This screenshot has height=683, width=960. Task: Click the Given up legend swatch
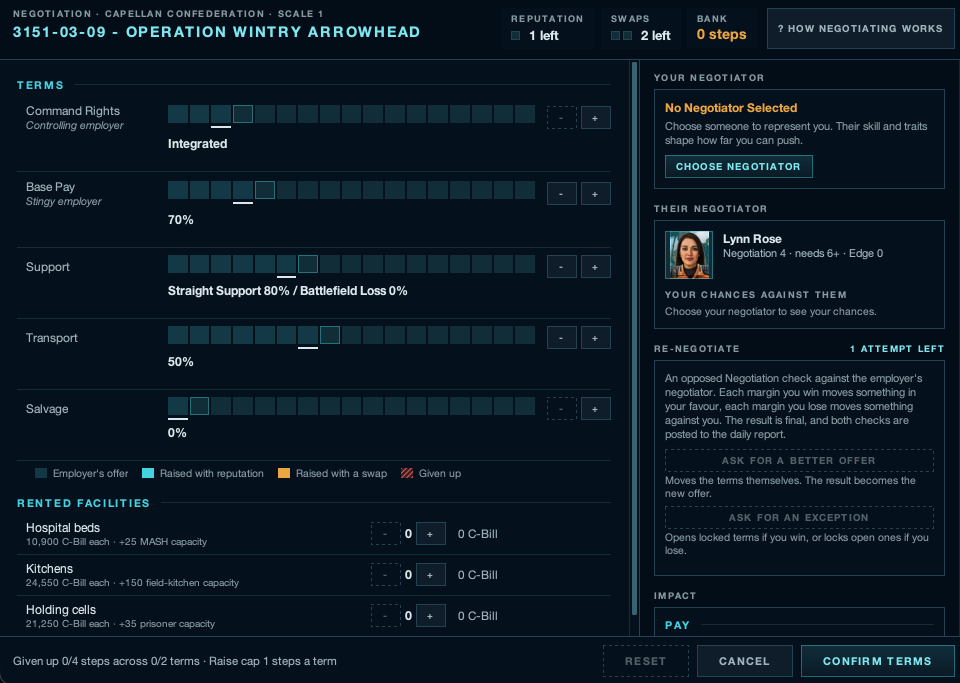point(407,473)
